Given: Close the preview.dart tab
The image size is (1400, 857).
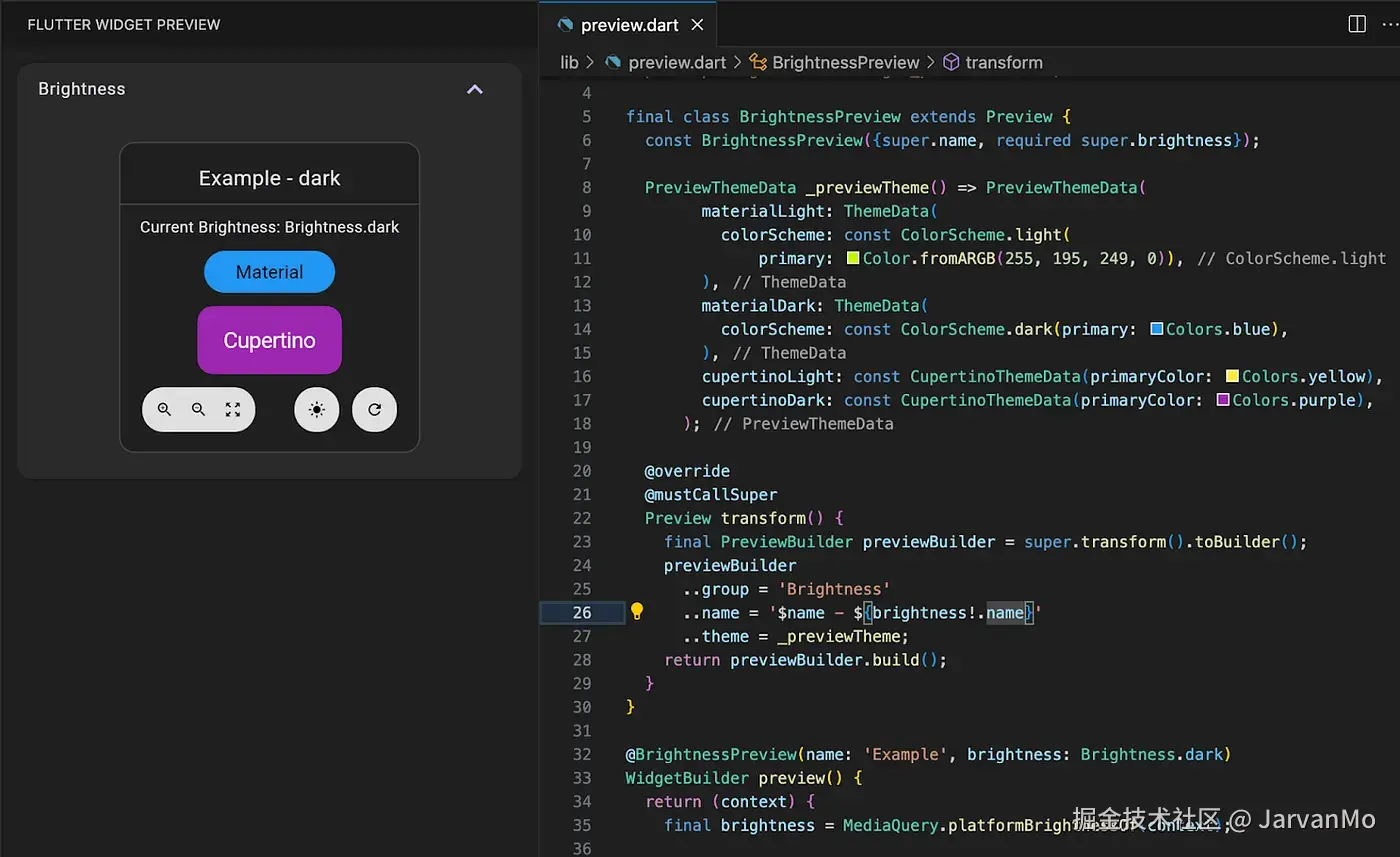Looking at the screenshot, I should click(x=698, y=25).
